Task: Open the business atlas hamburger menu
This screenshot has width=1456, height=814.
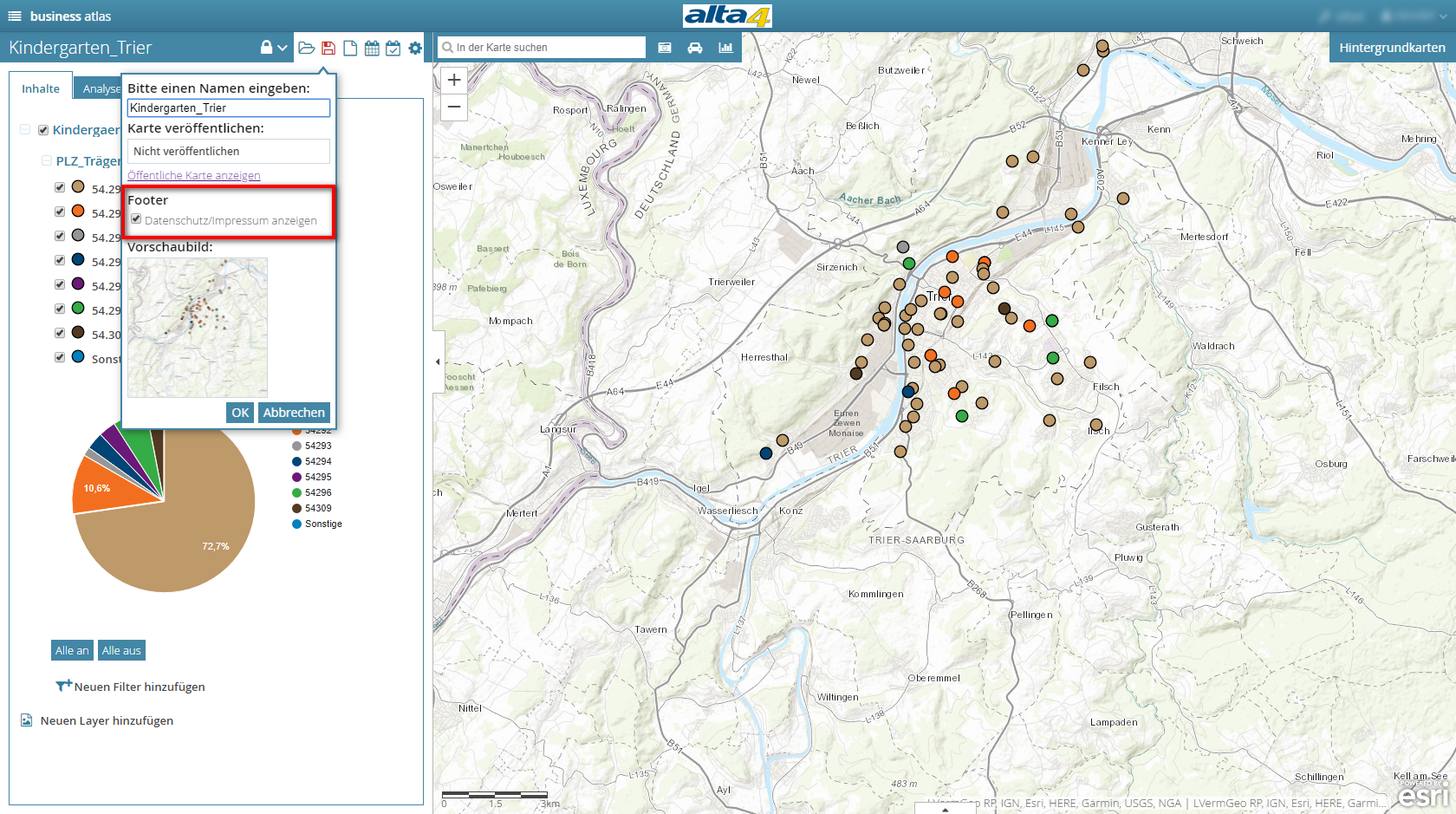Action: (15, 16)
